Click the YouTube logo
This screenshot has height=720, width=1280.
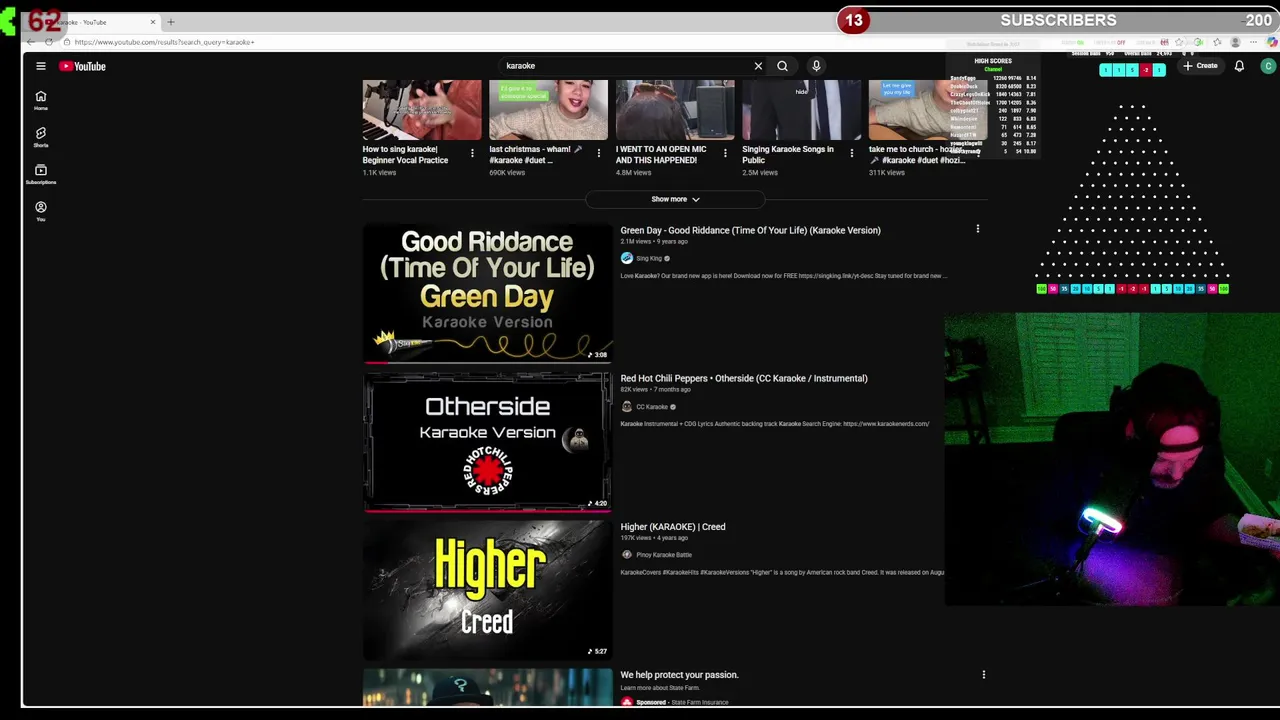click(82, 66)
